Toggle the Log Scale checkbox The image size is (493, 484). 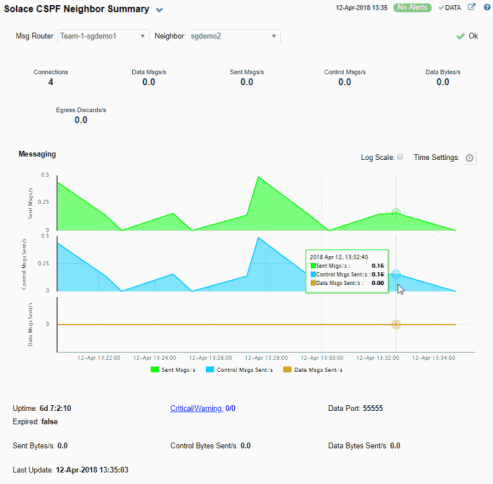400,157
